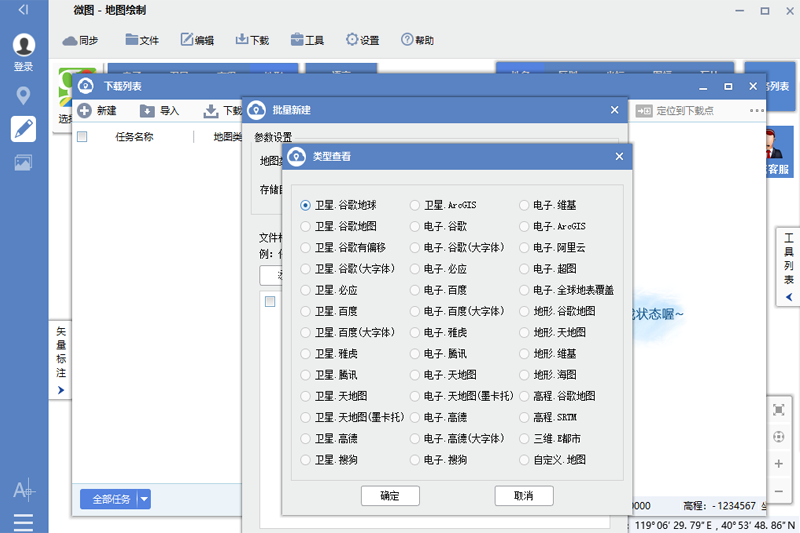The height and width of the screenshot is (533, 800).
Task: Open the 工具 menu
Action: click(307, 40)
